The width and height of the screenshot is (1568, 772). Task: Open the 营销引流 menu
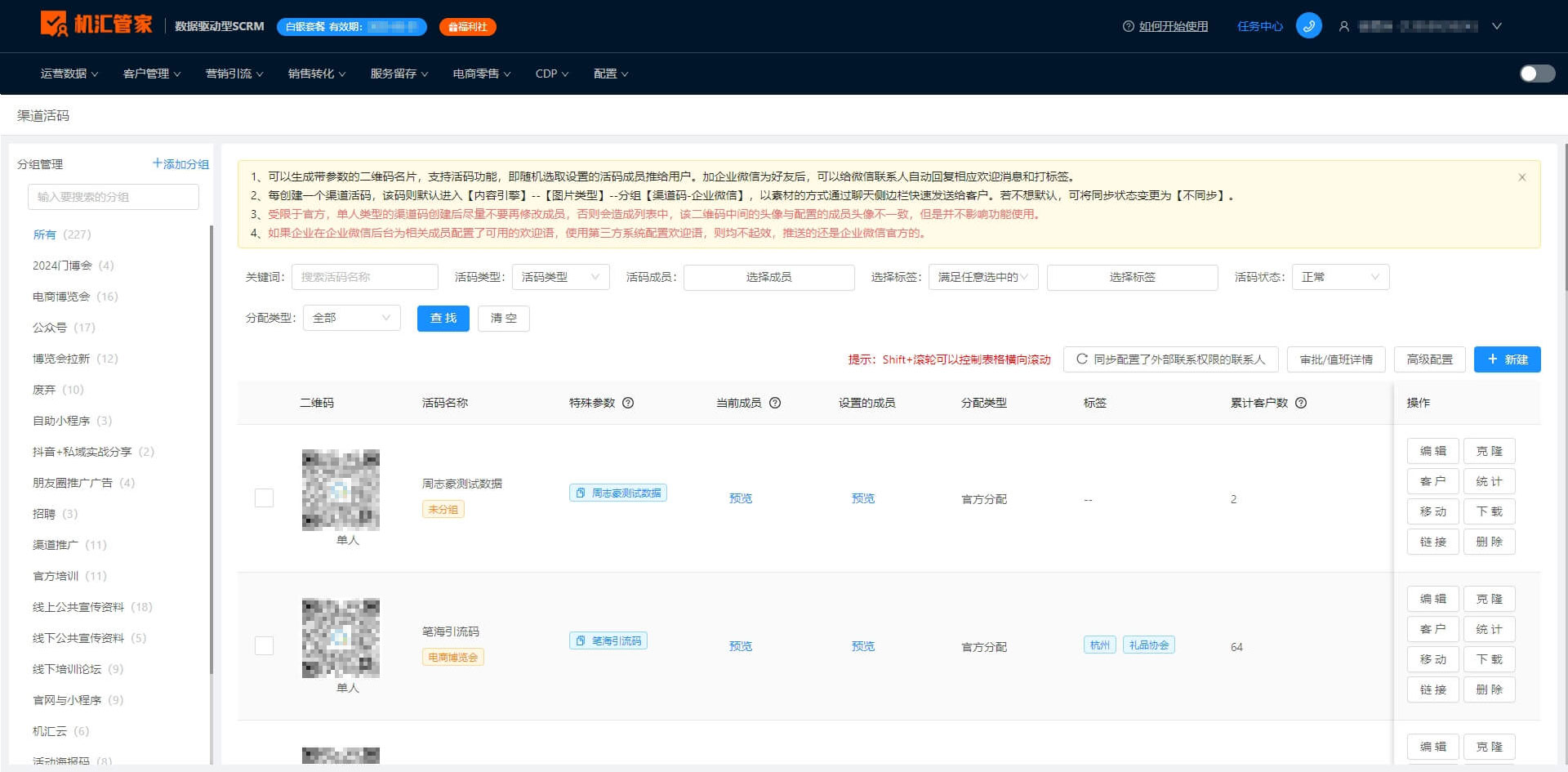pos(234,74)
